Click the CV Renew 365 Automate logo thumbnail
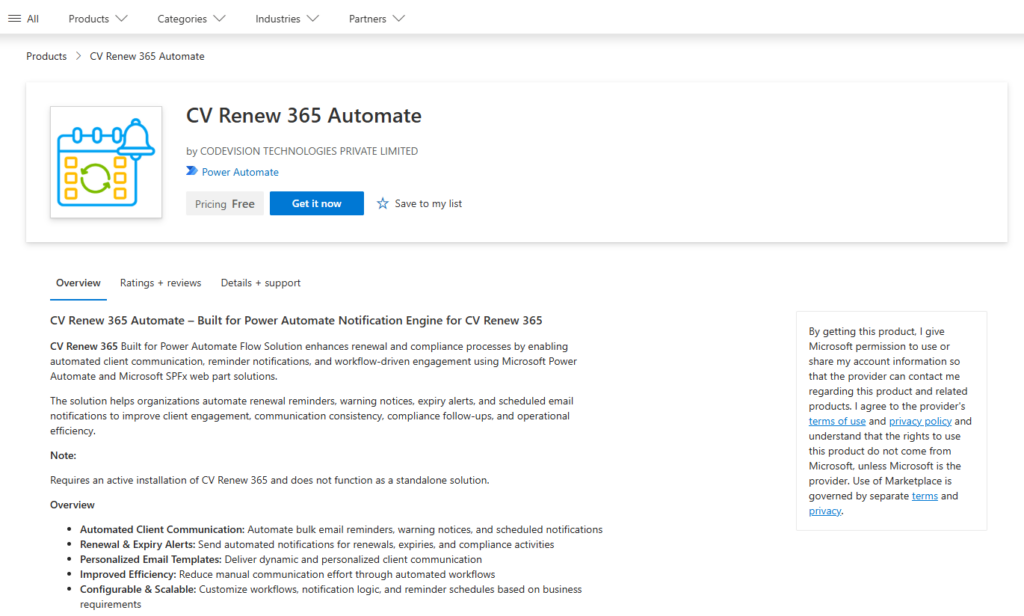This screenshot has height=616, width=1024. pyautogui.click(x=106, y=162)
